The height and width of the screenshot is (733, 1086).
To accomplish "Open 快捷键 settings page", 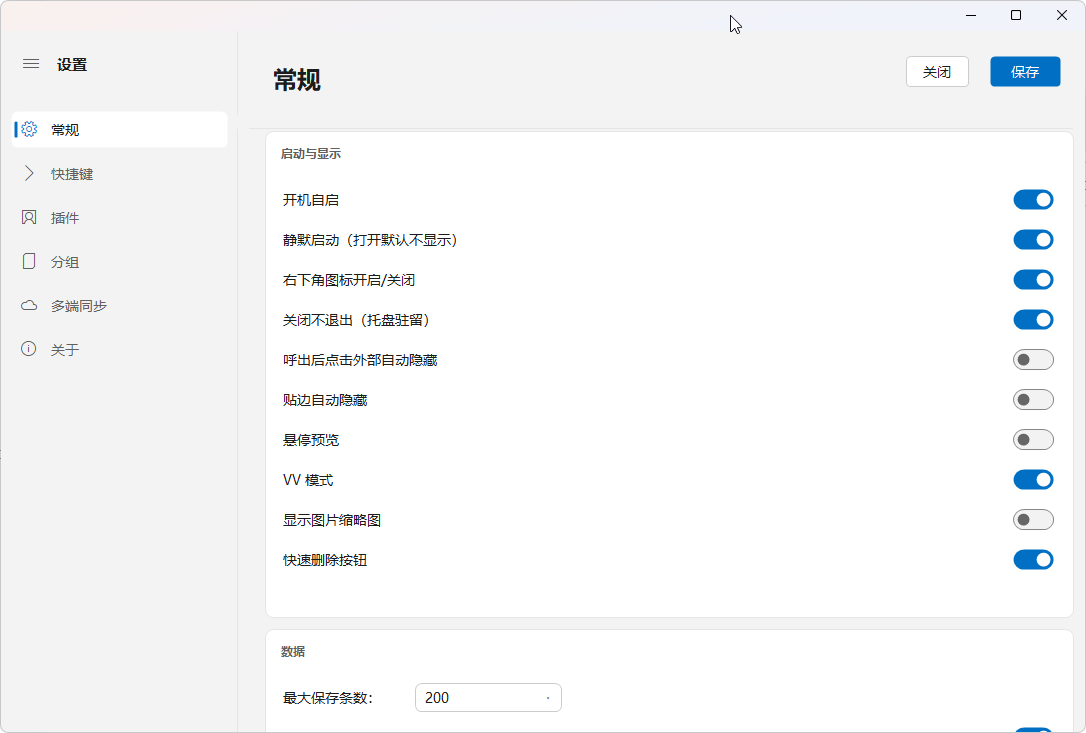I will click(119, 174).
